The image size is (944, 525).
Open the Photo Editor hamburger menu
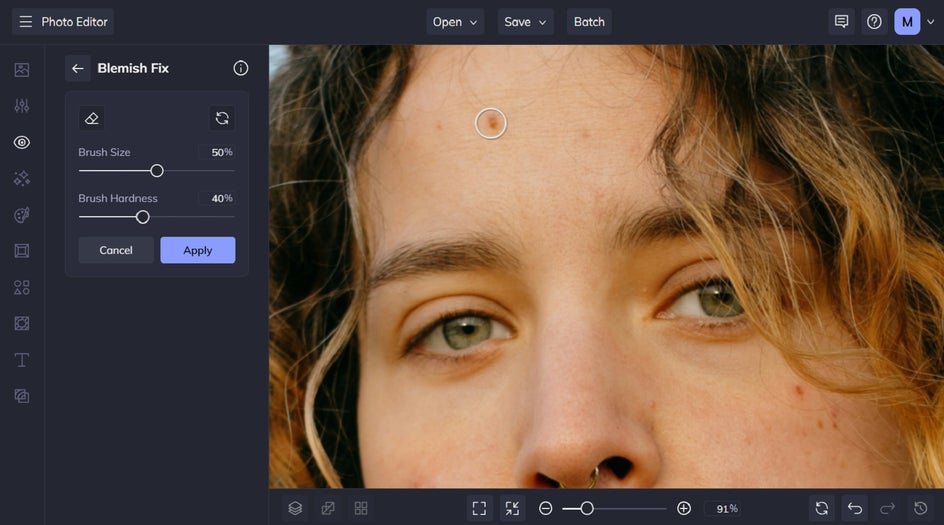[25, 22]
